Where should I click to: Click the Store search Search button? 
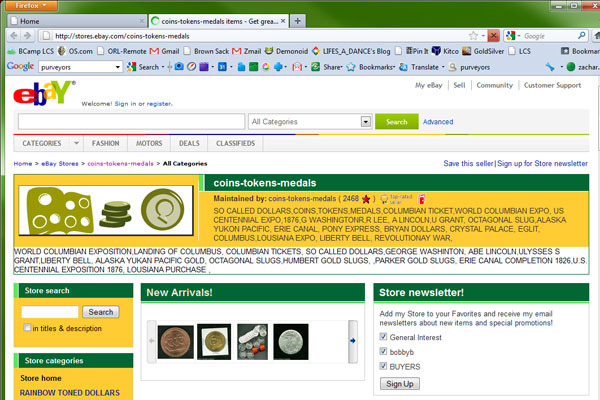click(101, 312)
